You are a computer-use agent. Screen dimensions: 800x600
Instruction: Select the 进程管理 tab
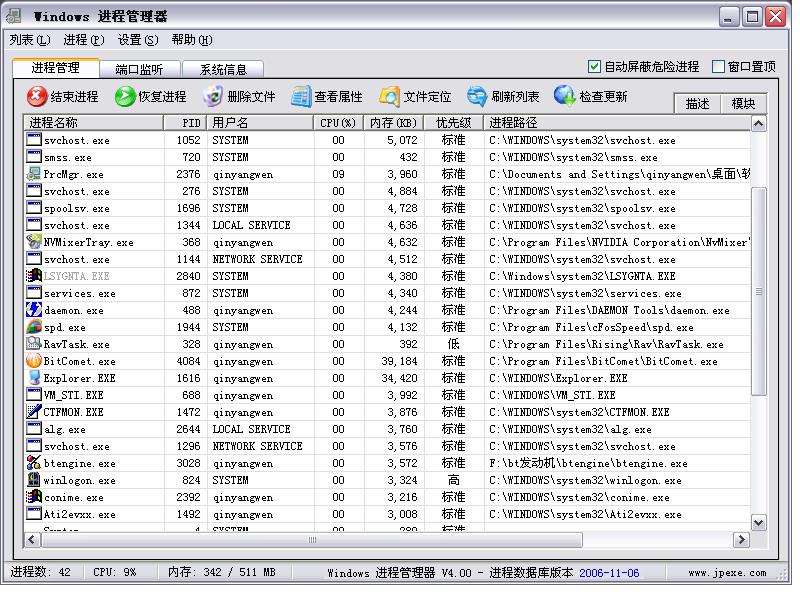tap(56, 68)
